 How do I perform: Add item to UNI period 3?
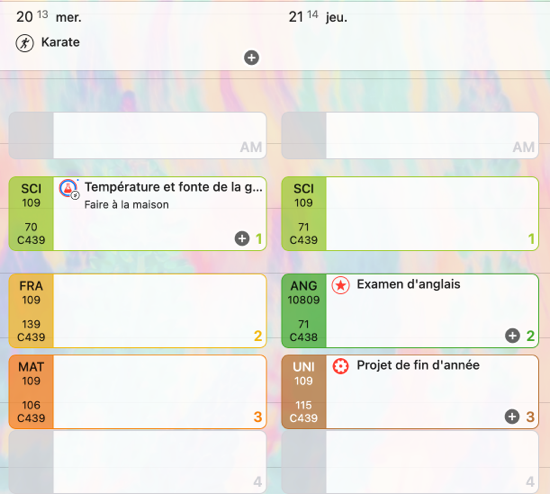click(x=512, y=416)
